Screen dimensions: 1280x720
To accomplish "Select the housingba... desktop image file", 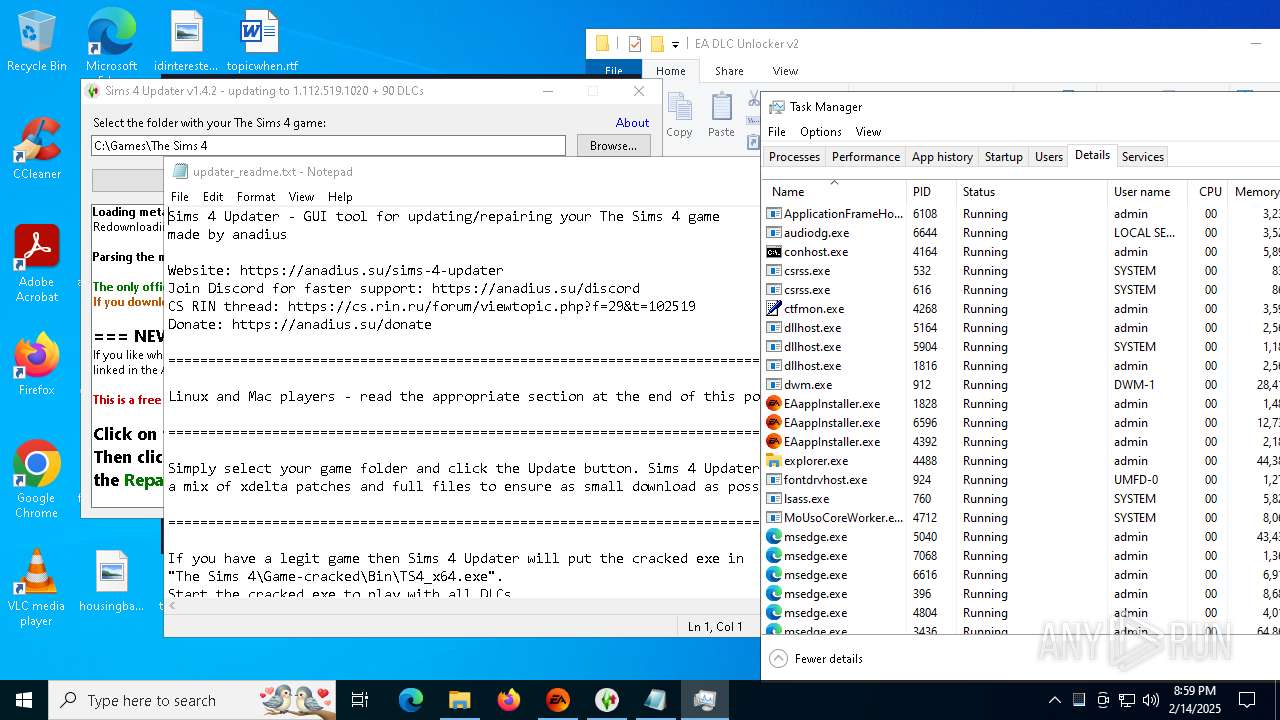I will [x=112, y=581].
